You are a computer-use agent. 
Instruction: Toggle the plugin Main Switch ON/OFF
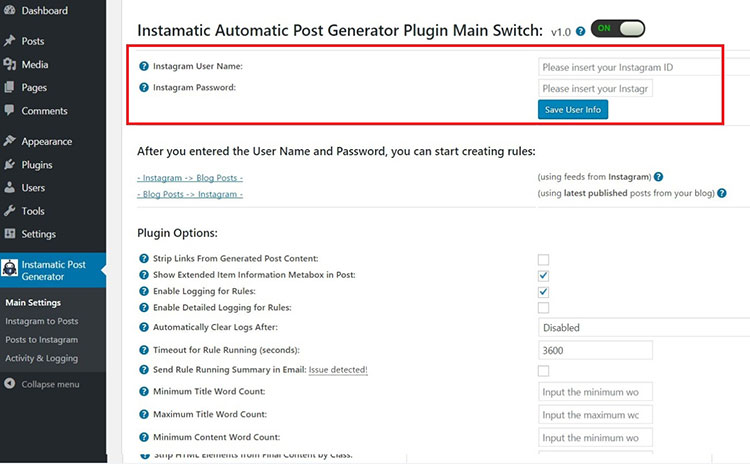click(618, 29)
